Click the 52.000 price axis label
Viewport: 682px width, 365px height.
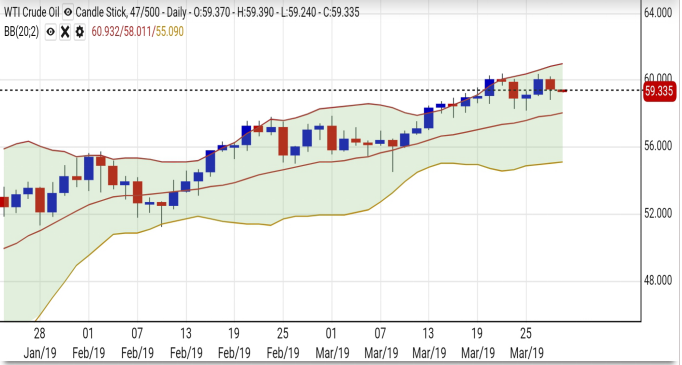[x=658, y=214]
